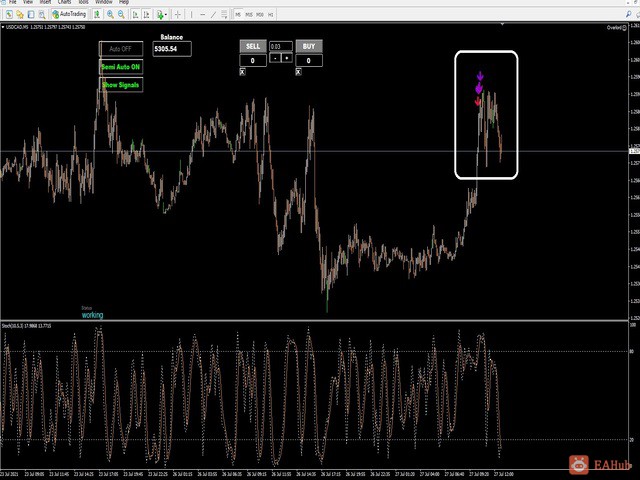Screen dimensions: 640x480
Task: Select the vertical line tool
Action: (191, 15)
